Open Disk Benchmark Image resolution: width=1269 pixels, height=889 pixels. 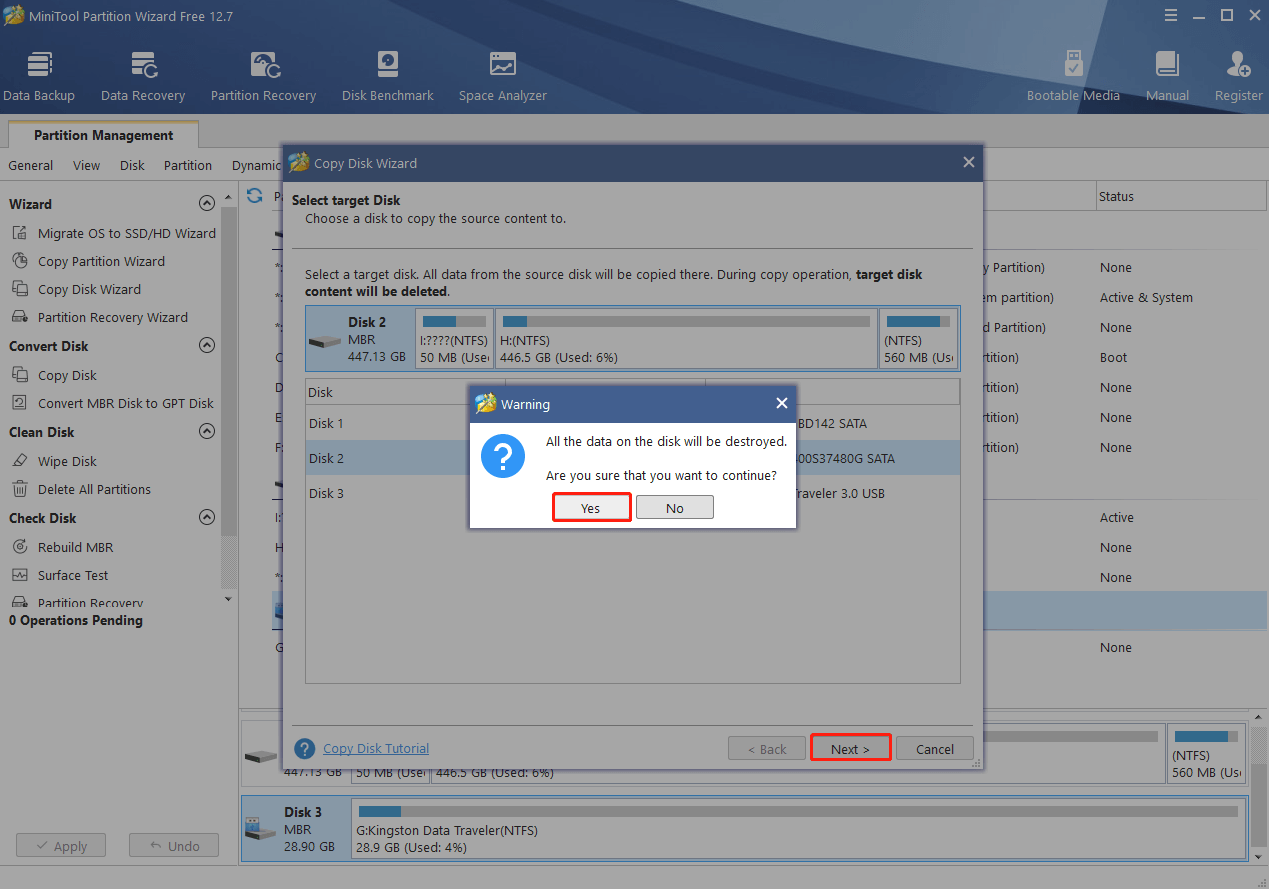pyautogui.click(x=387, y=77)
